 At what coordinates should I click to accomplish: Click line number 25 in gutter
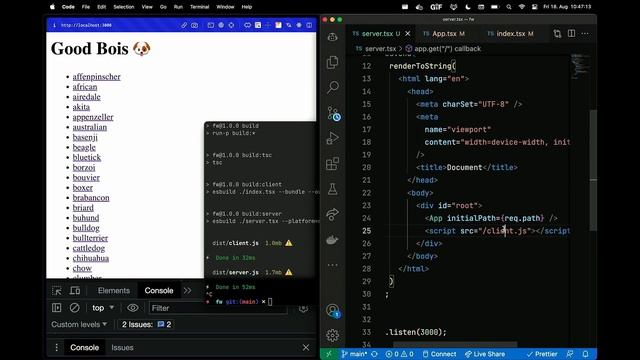(367, 231)
